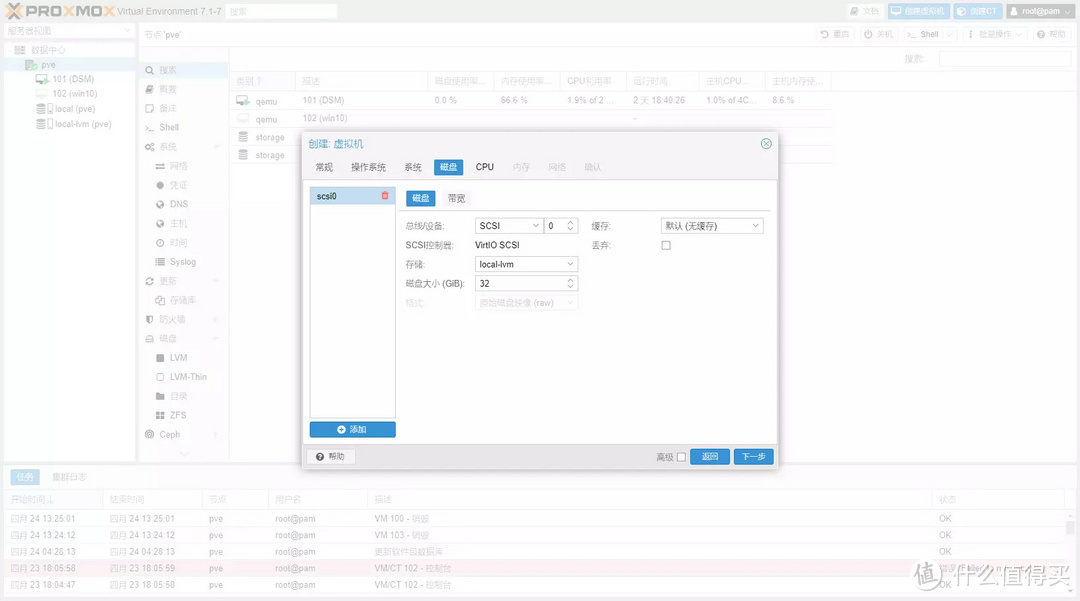Open the Bus/Device SCSI dropdown
Screen dimensions: 1080x601
pyautogui.click(x=508, y=226)
